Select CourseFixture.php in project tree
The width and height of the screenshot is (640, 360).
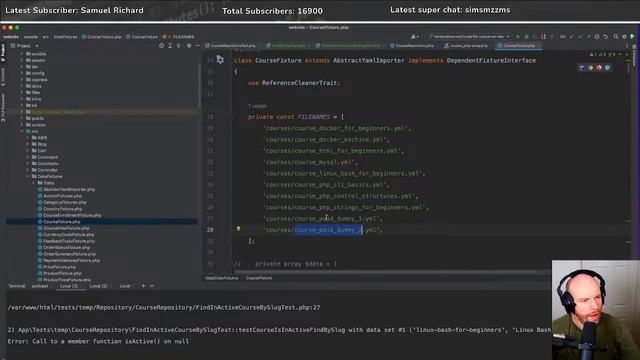point(102,222)
